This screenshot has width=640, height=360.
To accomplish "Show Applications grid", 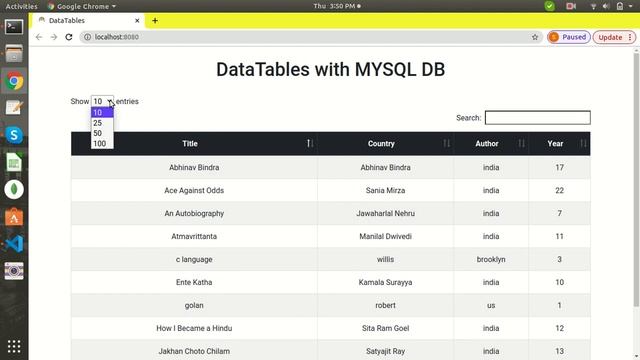I will pyautogui.click(x=14, y=347).
